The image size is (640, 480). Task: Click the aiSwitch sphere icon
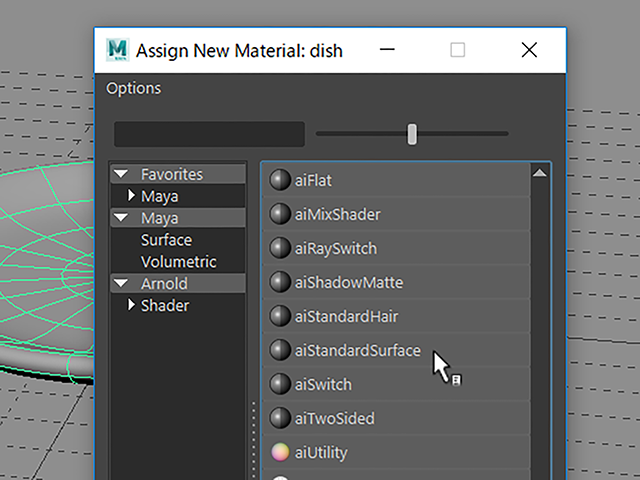tap(280, 384)
